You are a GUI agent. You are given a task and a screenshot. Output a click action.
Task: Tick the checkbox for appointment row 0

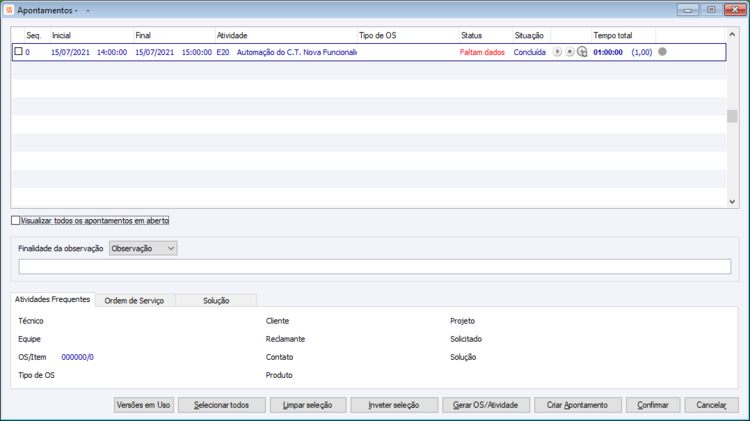coord(18,51)
